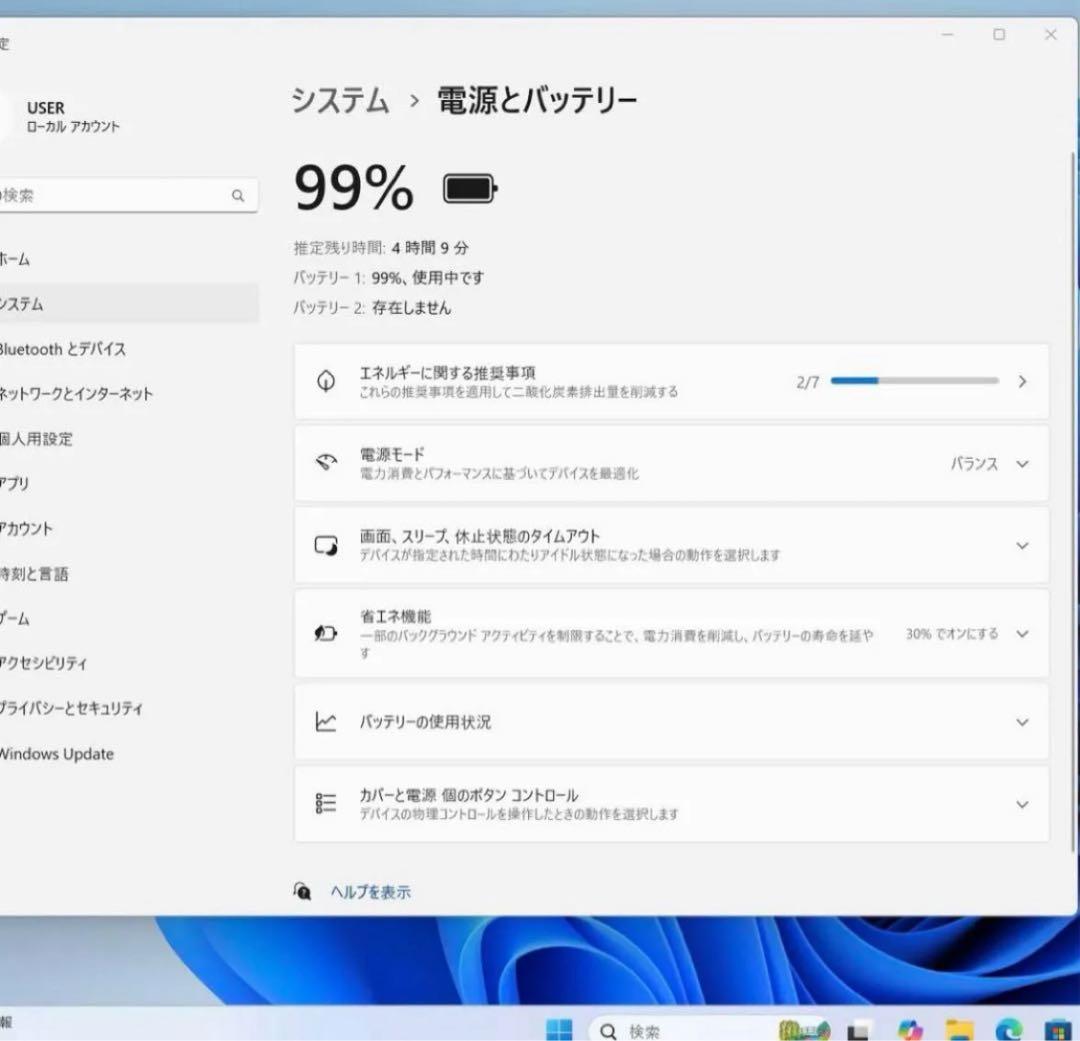Click the leaf icon for エネルギーに関する推奨事項
The width and height of the screenshot is (1080, 1041).
point(324,381)
